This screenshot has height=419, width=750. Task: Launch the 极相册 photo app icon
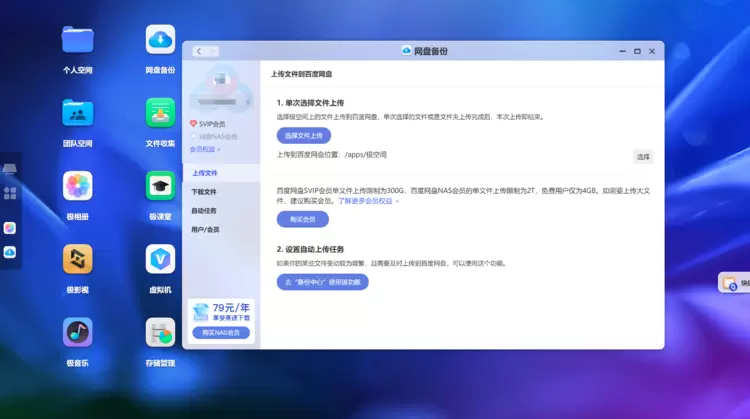78,186
